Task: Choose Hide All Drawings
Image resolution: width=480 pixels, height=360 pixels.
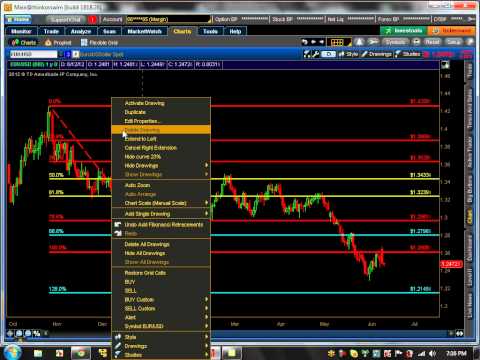Action: (161, 253)
